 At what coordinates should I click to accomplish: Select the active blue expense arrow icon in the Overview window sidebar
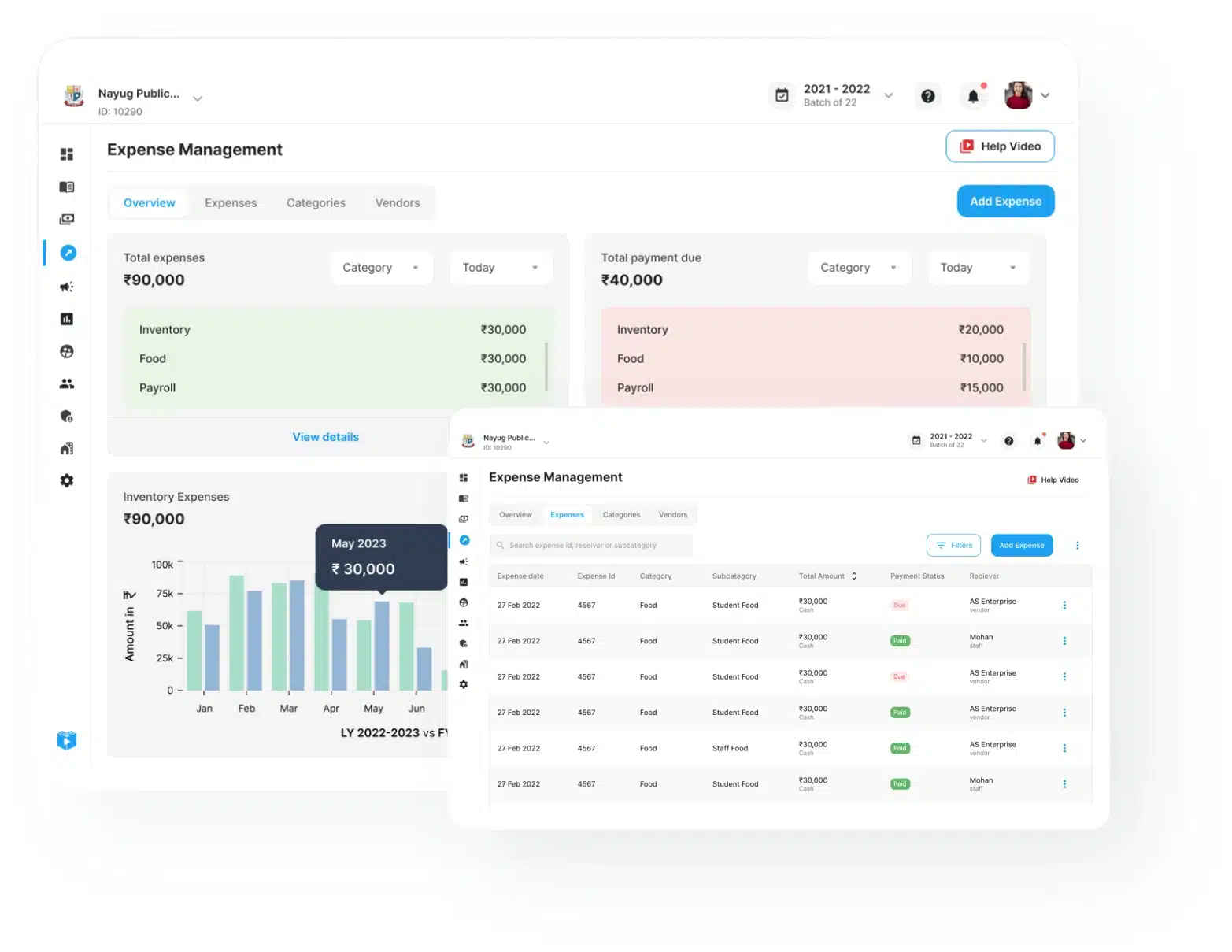point(68,253)
